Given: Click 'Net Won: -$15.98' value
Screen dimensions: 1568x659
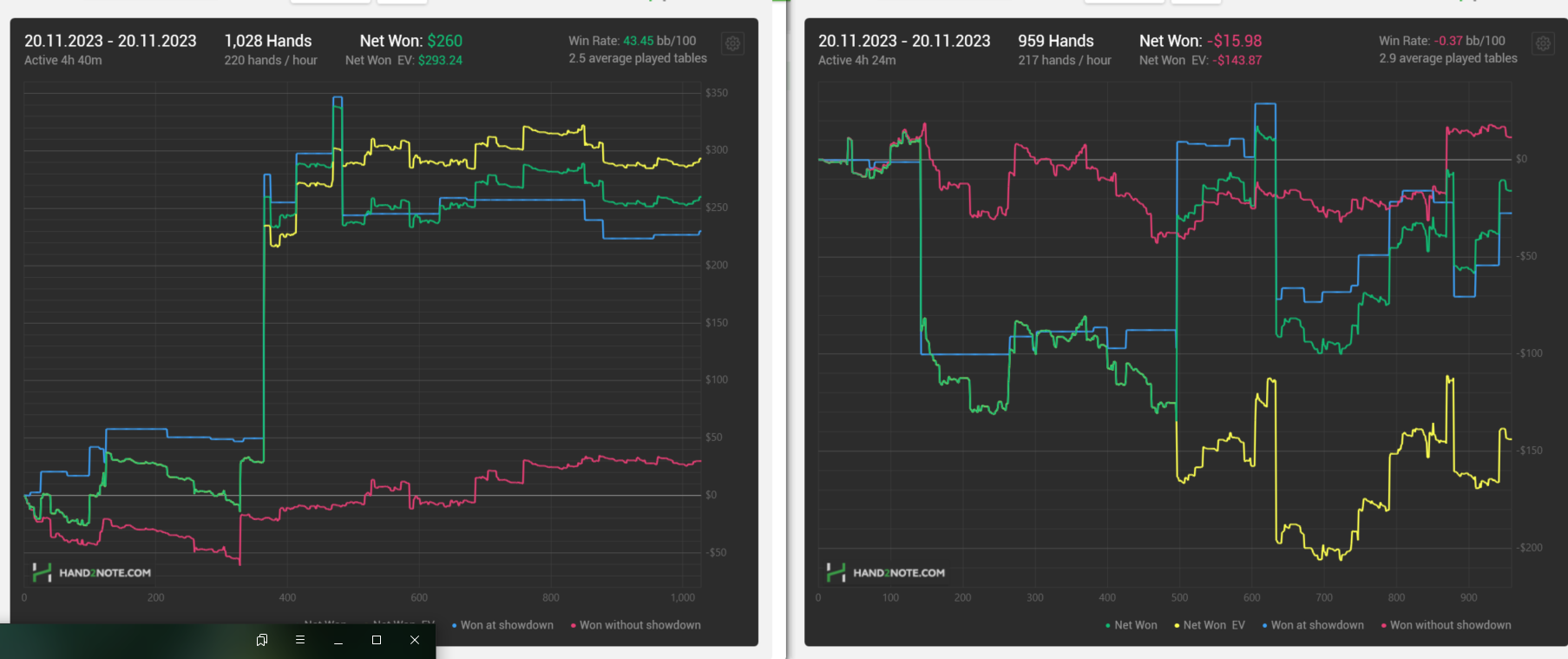Looking at the screenshot, I should 1201,41.
